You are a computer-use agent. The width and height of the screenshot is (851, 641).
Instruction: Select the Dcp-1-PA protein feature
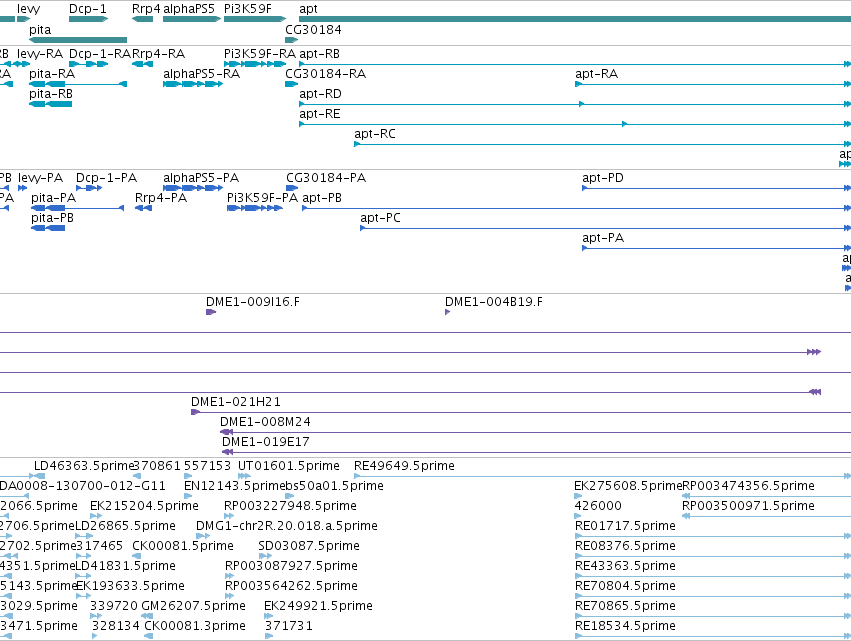(89, 188)
